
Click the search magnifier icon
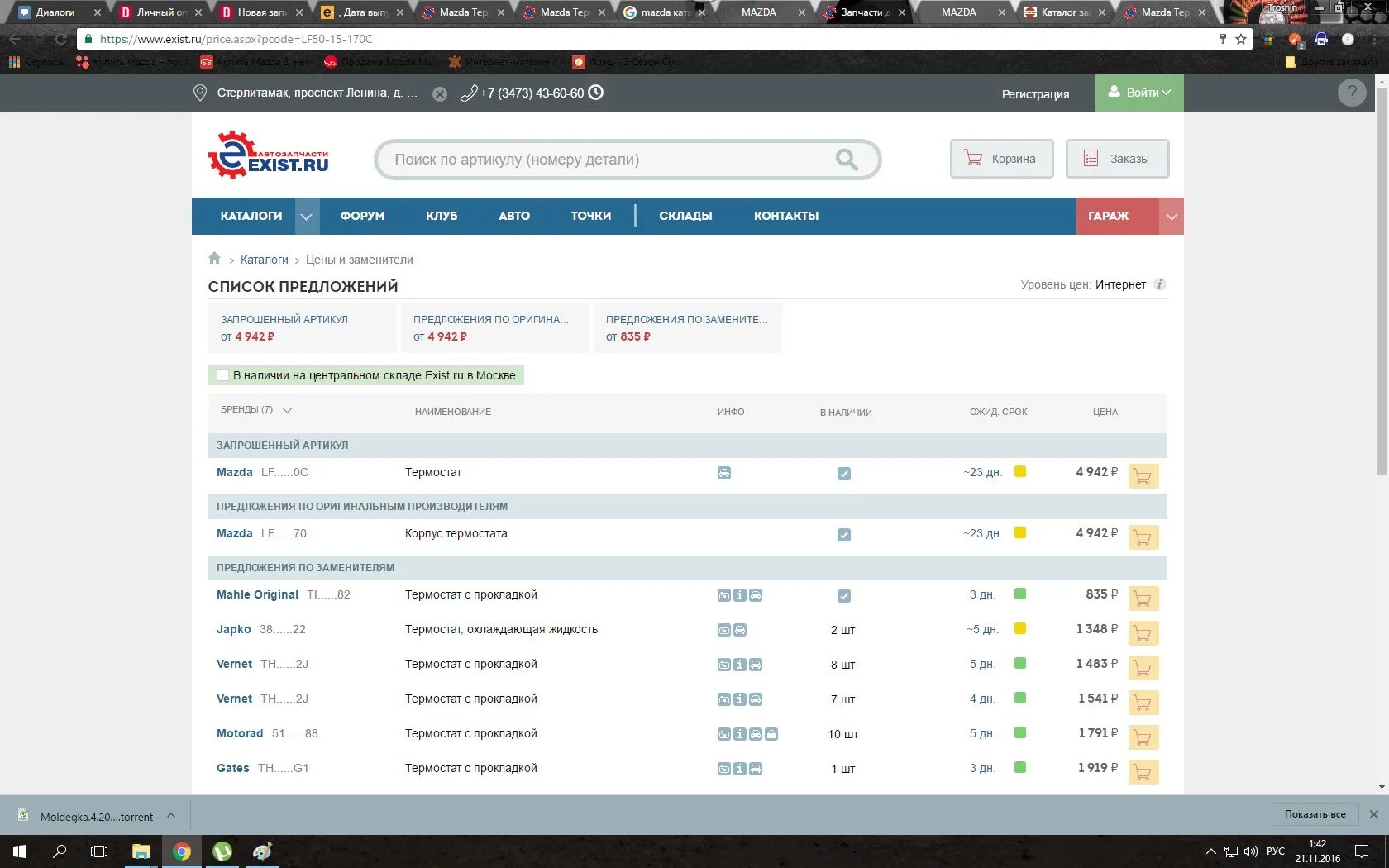tap(847, 159)
